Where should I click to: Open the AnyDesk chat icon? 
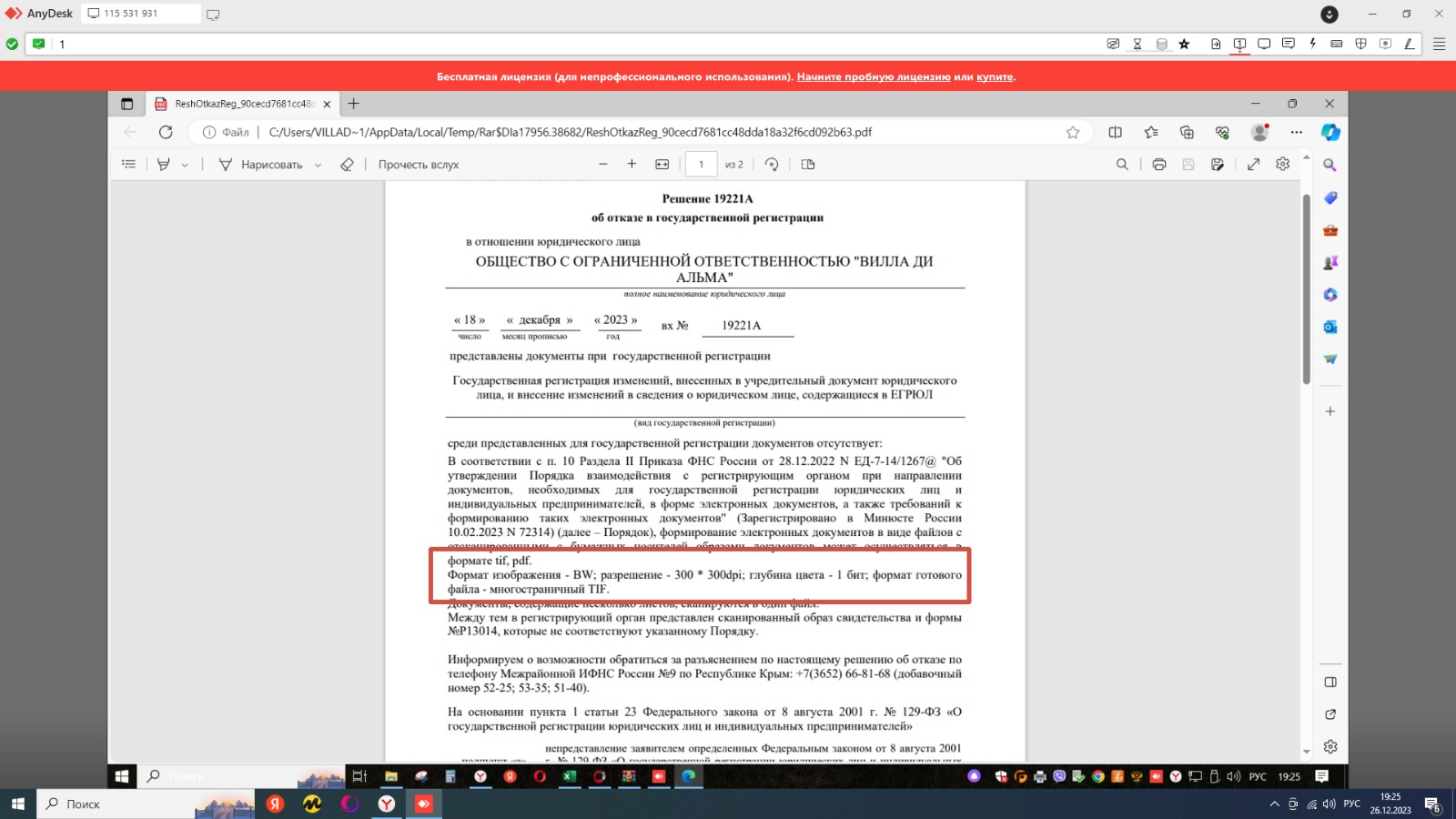(x=1288, y=44)
